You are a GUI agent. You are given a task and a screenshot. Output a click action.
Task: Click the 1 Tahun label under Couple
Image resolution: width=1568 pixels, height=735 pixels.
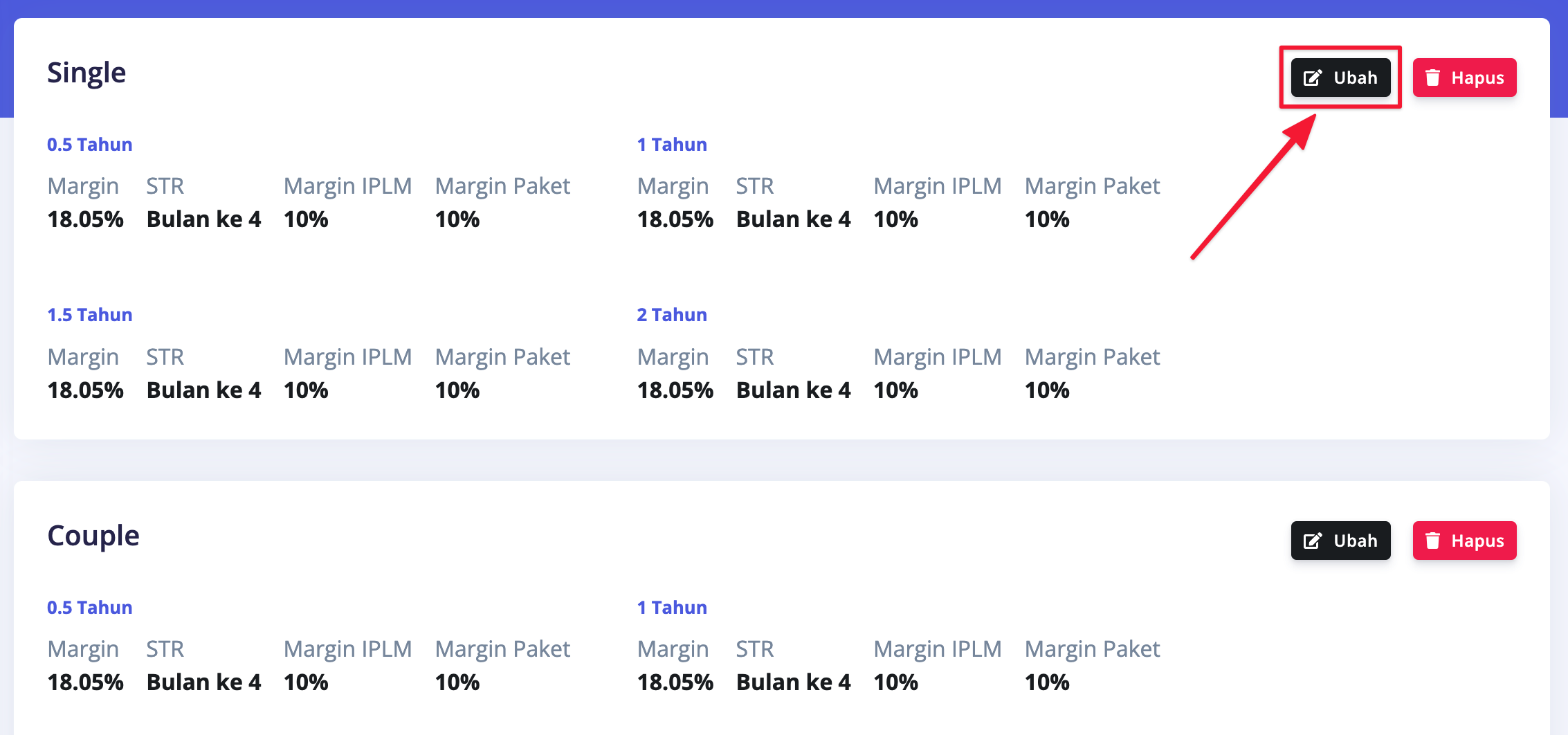(x=672, y=608)
